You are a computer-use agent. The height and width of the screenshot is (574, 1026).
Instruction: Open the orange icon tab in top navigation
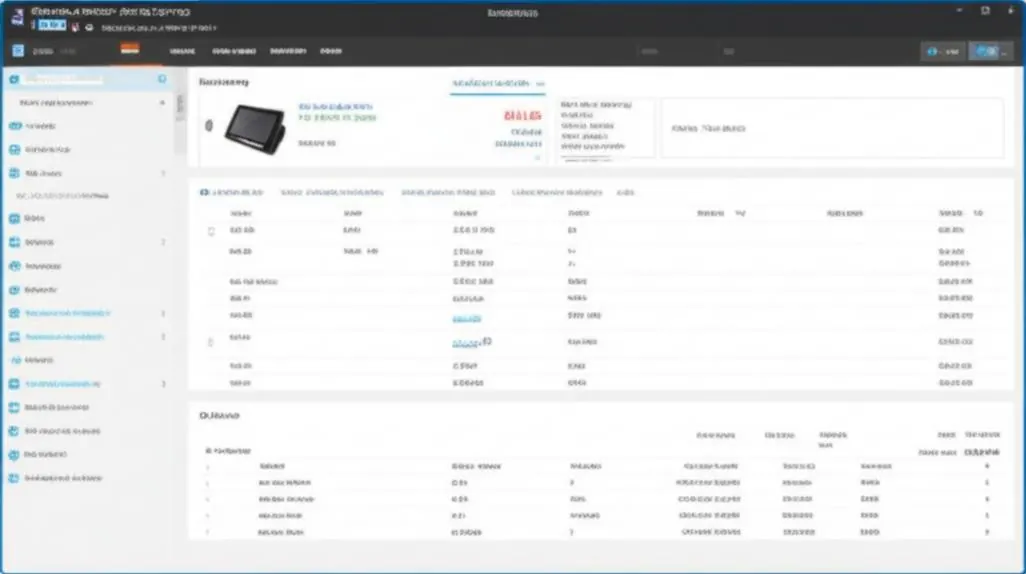(x=130, y=49)
